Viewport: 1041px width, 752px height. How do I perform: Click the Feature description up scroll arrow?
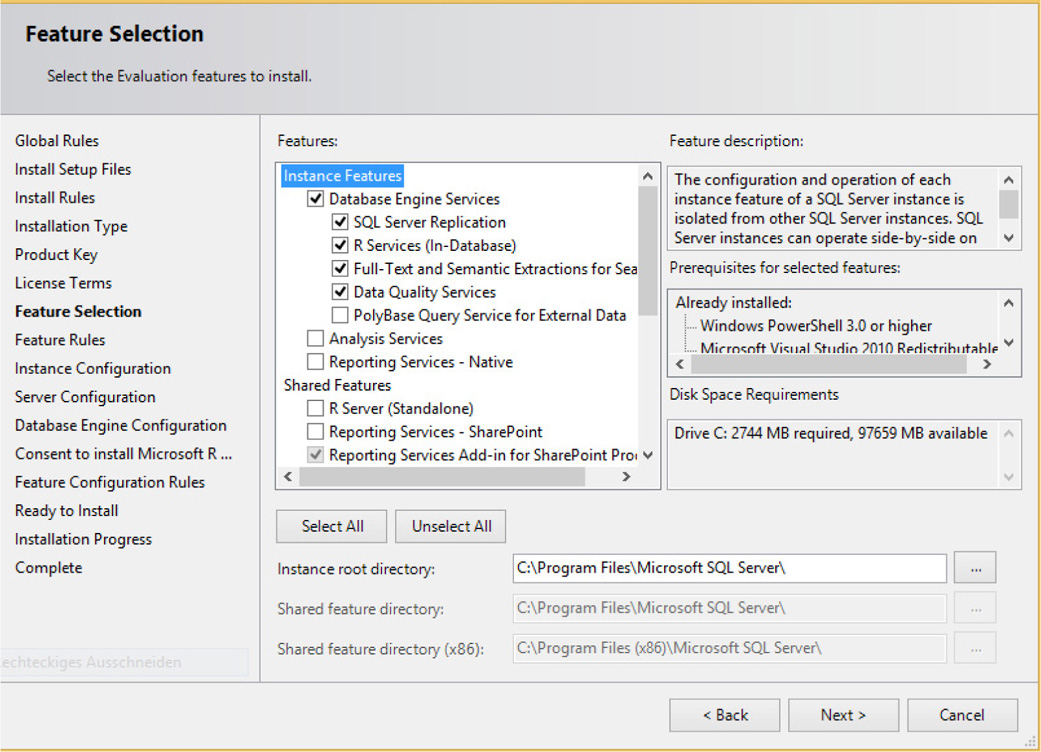click(1008, 179)
